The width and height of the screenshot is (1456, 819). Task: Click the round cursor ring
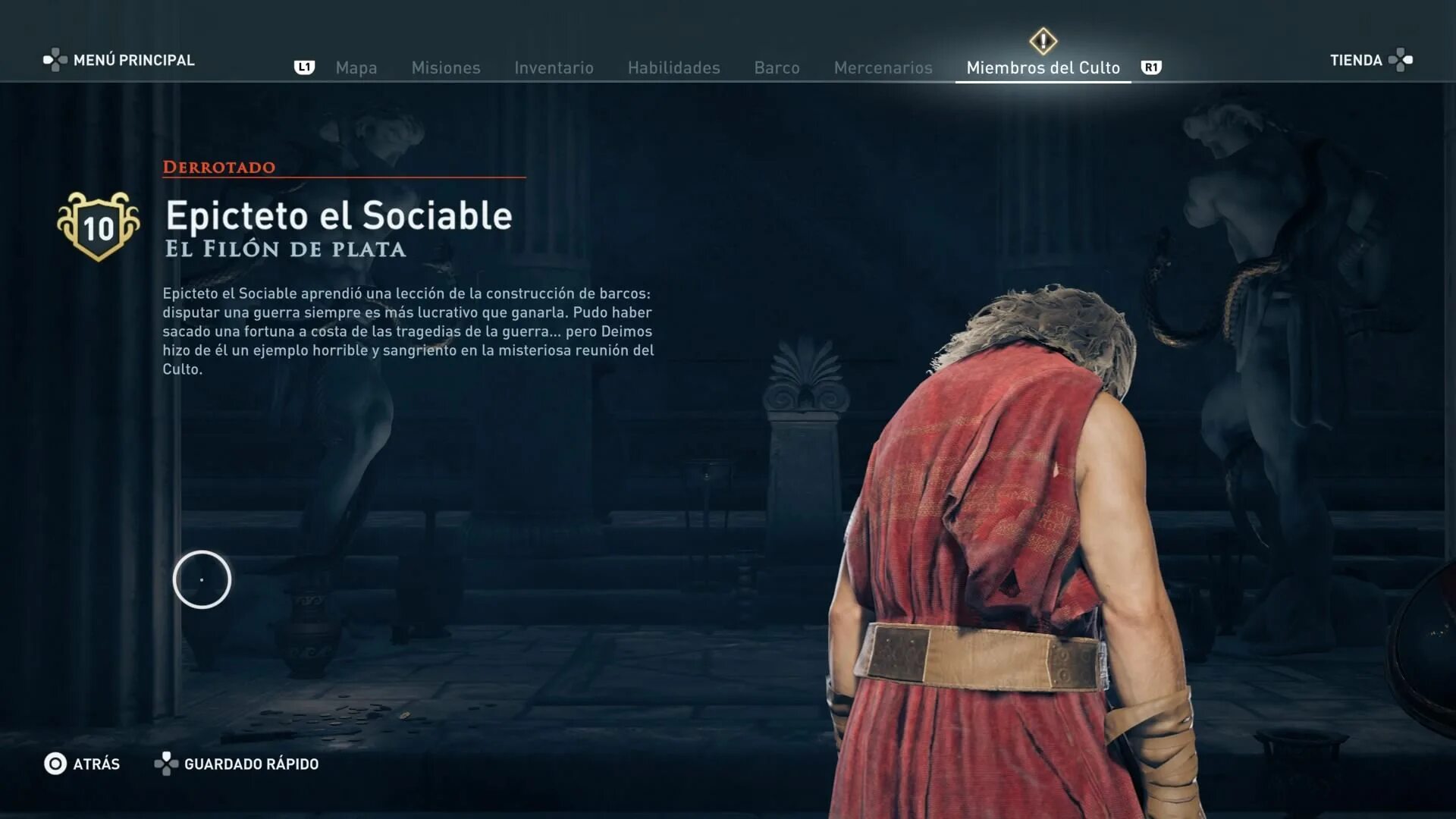pyautogui.click(x=202, y=579)
